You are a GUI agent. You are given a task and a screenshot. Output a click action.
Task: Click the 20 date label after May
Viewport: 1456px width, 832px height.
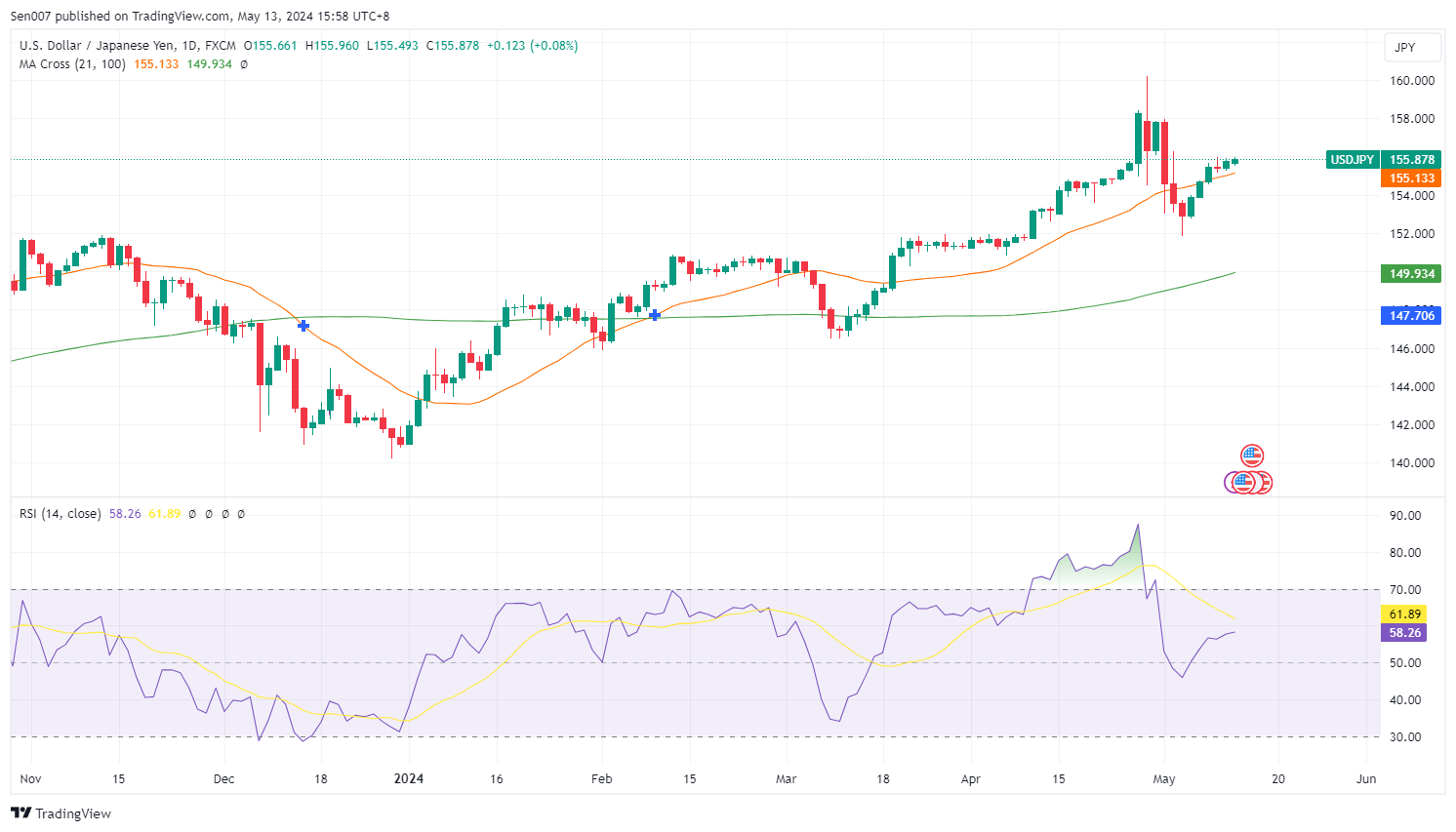click(x=1277, y=779)
